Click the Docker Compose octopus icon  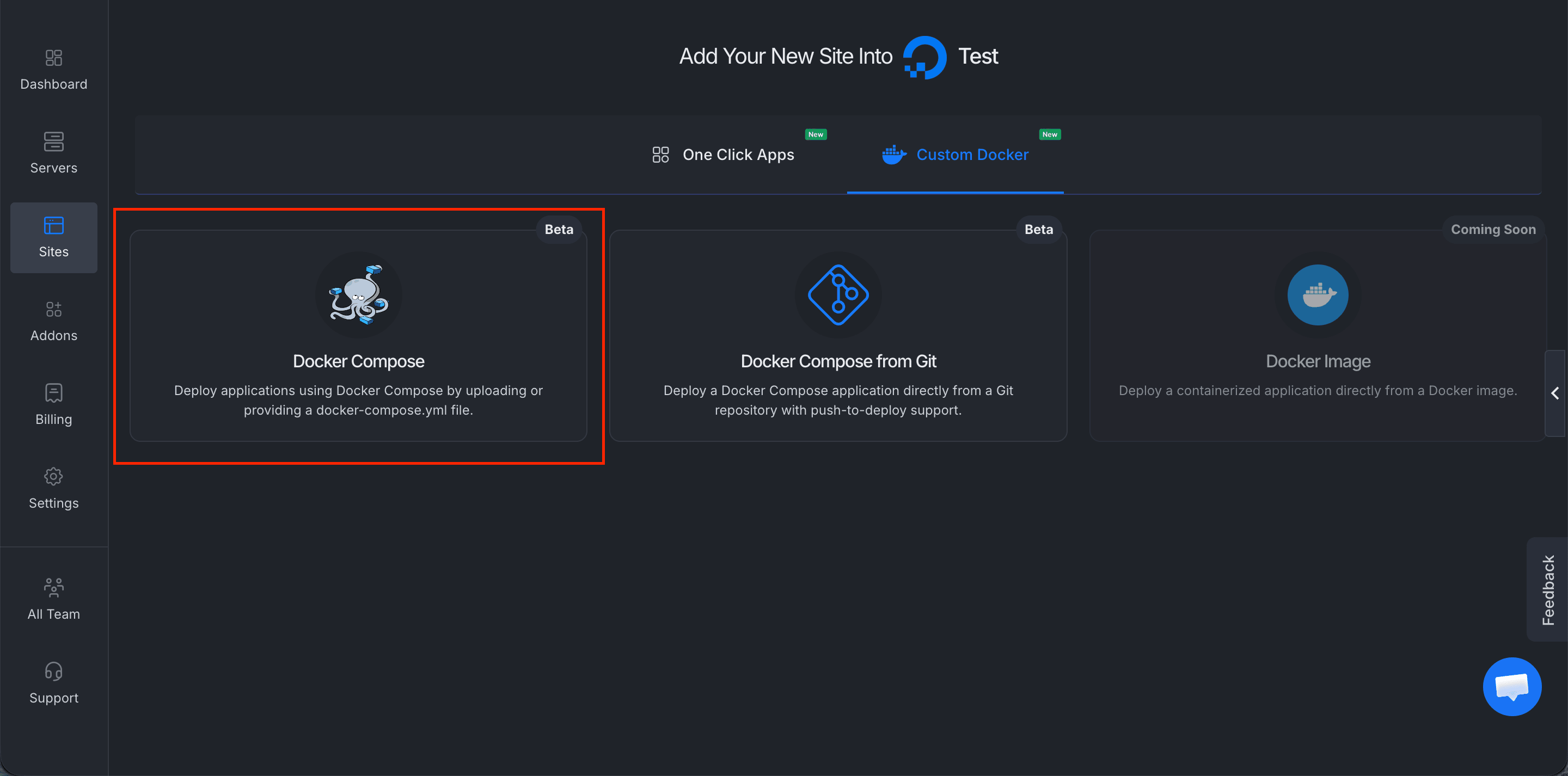[x=359, y=294]
